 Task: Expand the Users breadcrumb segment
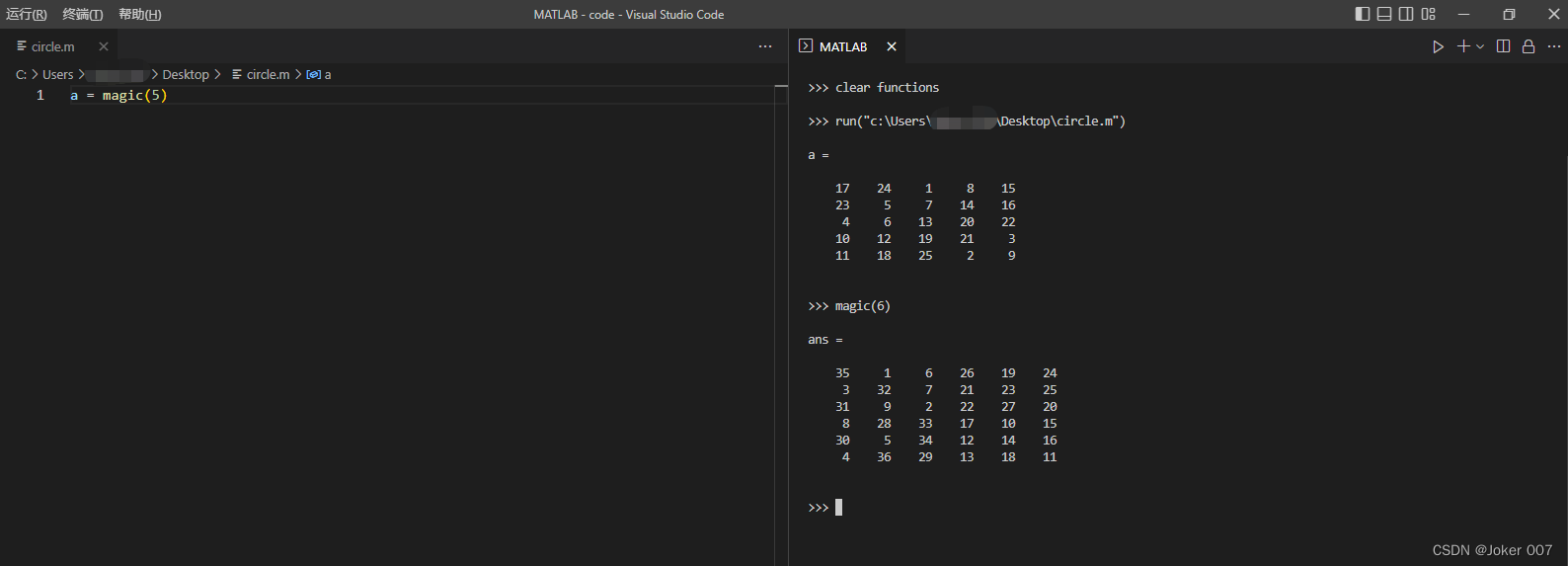[57, 74]
